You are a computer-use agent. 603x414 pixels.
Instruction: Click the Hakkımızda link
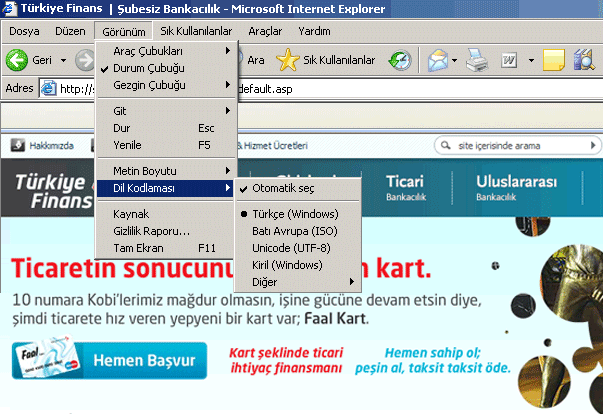pos(51,146)
